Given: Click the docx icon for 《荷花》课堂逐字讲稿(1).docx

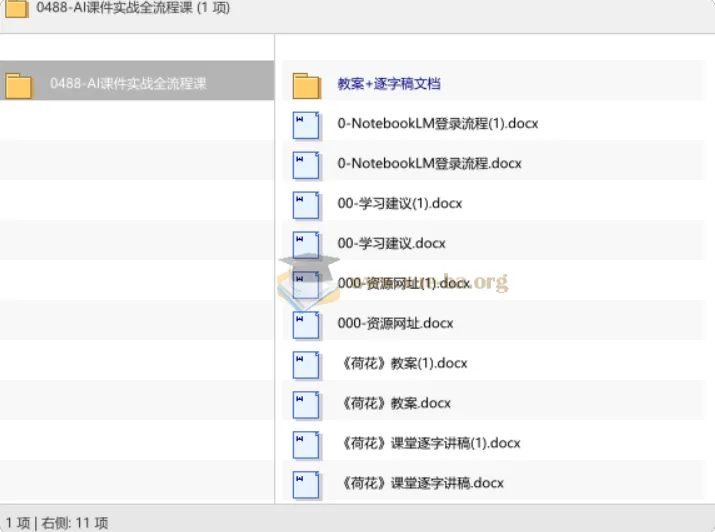Looking at the screenshot, I should pyautogui.click(x=306, y=445).
